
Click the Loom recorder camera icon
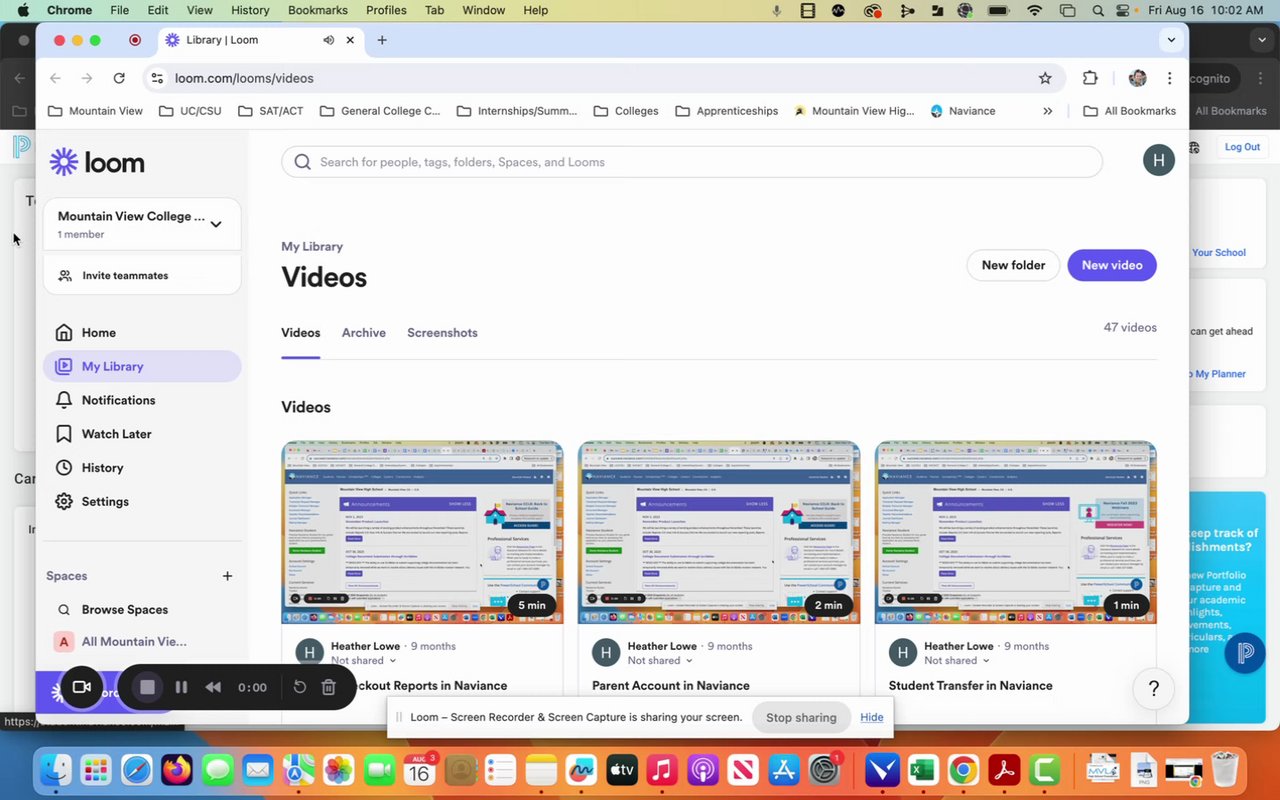click(x=81, y=687)
